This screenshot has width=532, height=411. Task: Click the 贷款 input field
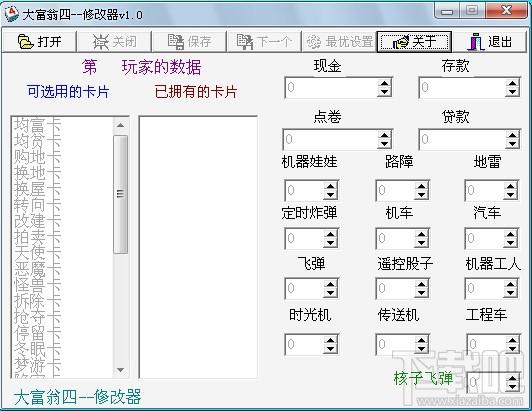point(462,139)
